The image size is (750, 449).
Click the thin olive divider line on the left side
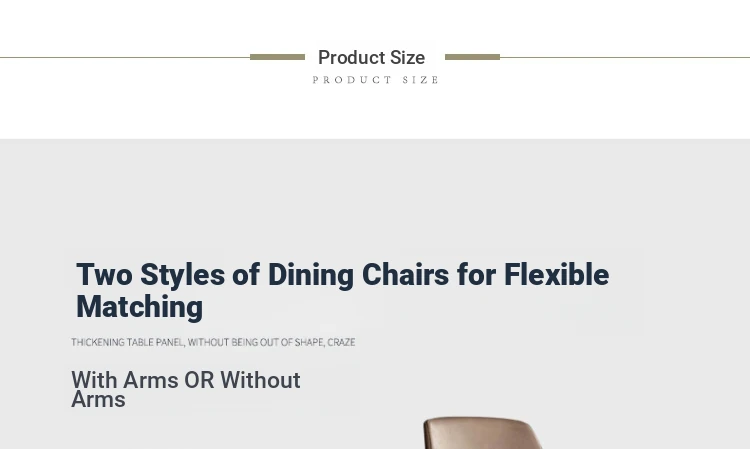[x=125, y=57]
